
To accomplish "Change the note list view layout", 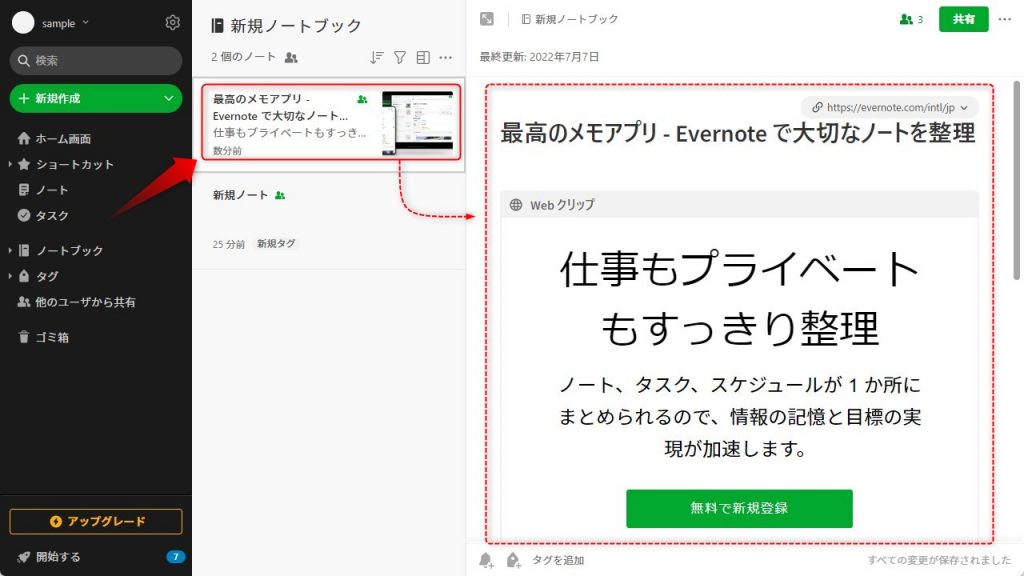I will pos(423,57).
